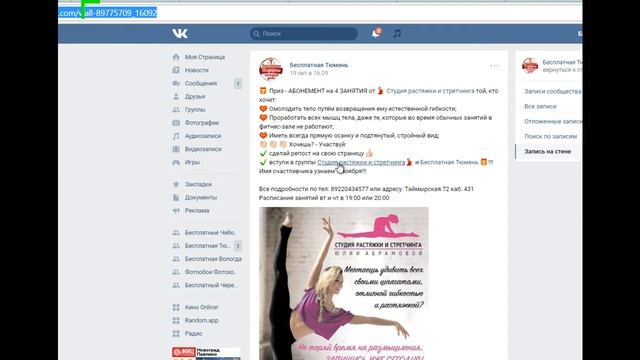The image size is (640, 360).
Task: Click the browser address bar URL
Action: point(108,13)
